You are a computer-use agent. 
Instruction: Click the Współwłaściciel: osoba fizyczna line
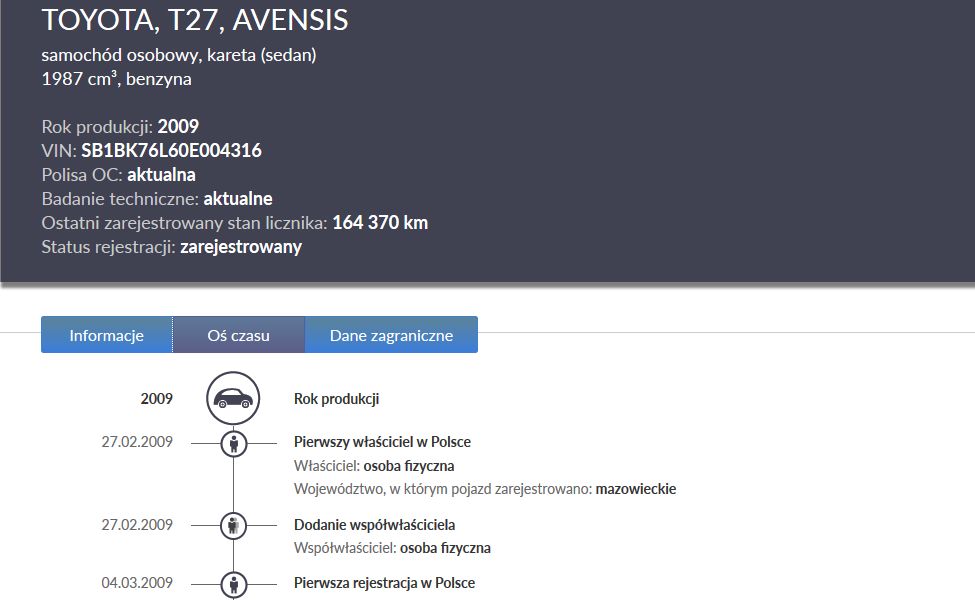(x=392, y=548)
